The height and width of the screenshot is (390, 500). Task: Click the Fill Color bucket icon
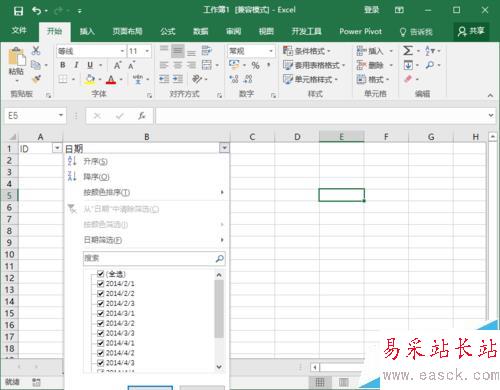coord(90,80)
